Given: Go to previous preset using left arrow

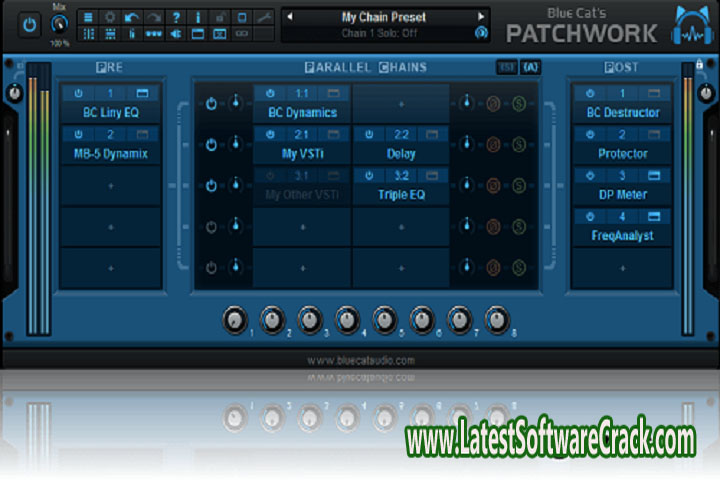Looking at the screenshot, I should point(290,17).
